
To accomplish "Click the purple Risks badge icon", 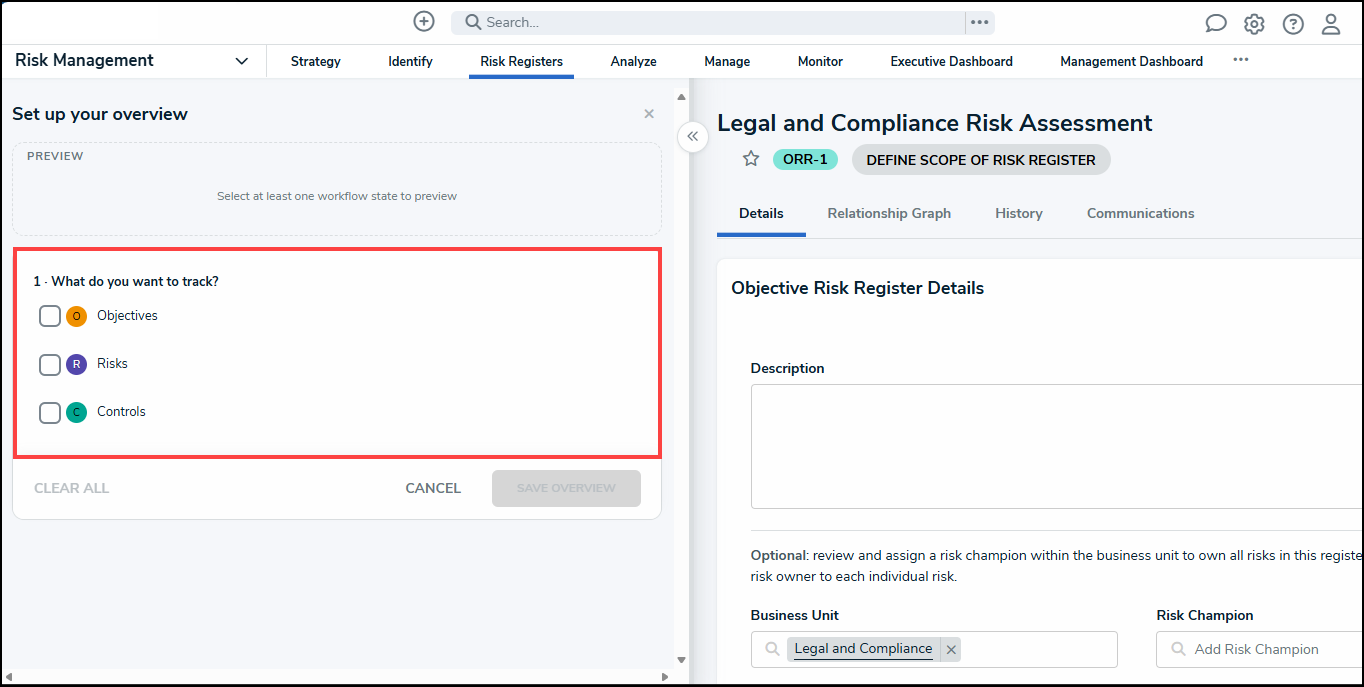I will [77, 364].
